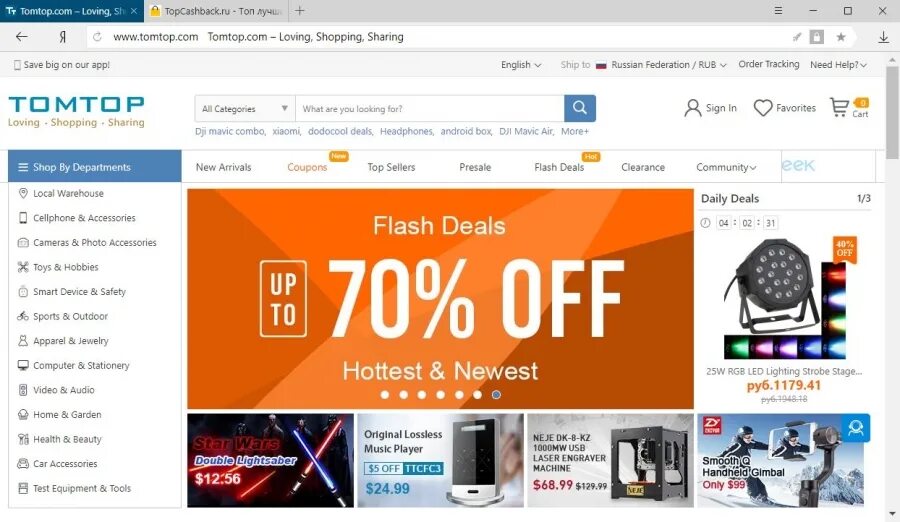This screenshot has width=900, height=522.
Task: Select the first banner carousel dot
Action: click(x=385, y=395)
